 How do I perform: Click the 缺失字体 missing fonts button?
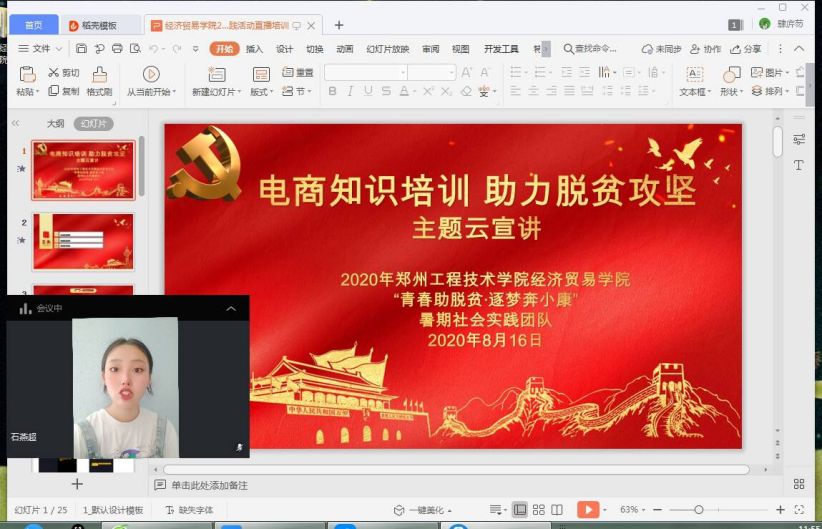coord(189,510)
